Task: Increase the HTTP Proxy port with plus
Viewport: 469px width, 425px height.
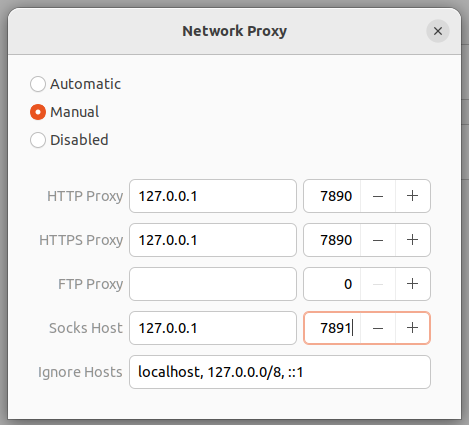Action: tap(412, 196)
